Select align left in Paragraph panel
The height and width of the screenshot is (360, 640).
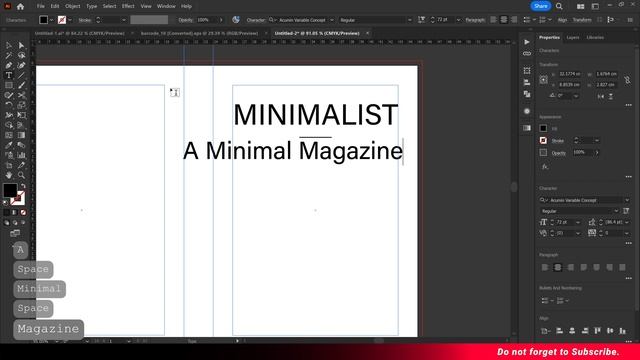[545, 267]
